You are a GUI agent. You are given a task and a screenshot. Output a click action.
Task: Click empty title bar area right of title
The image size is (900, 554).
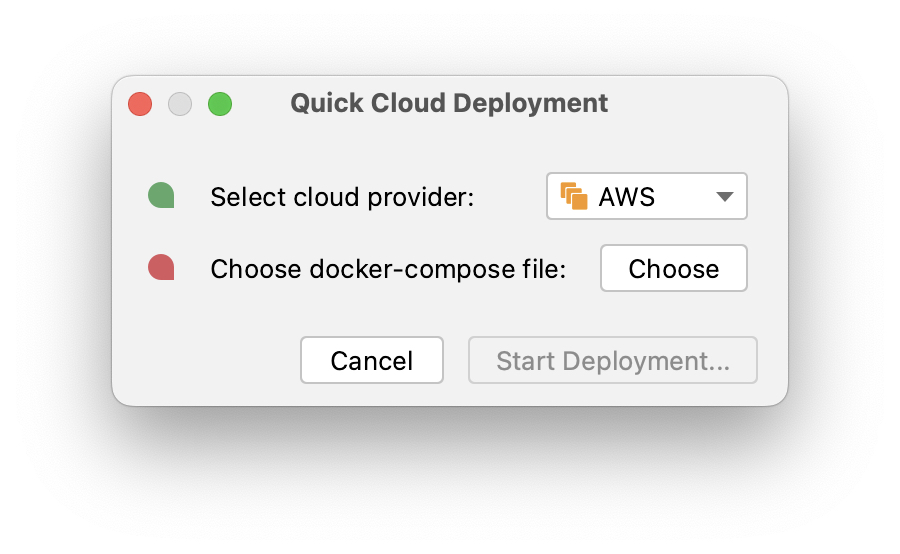[x=700, y=103]
